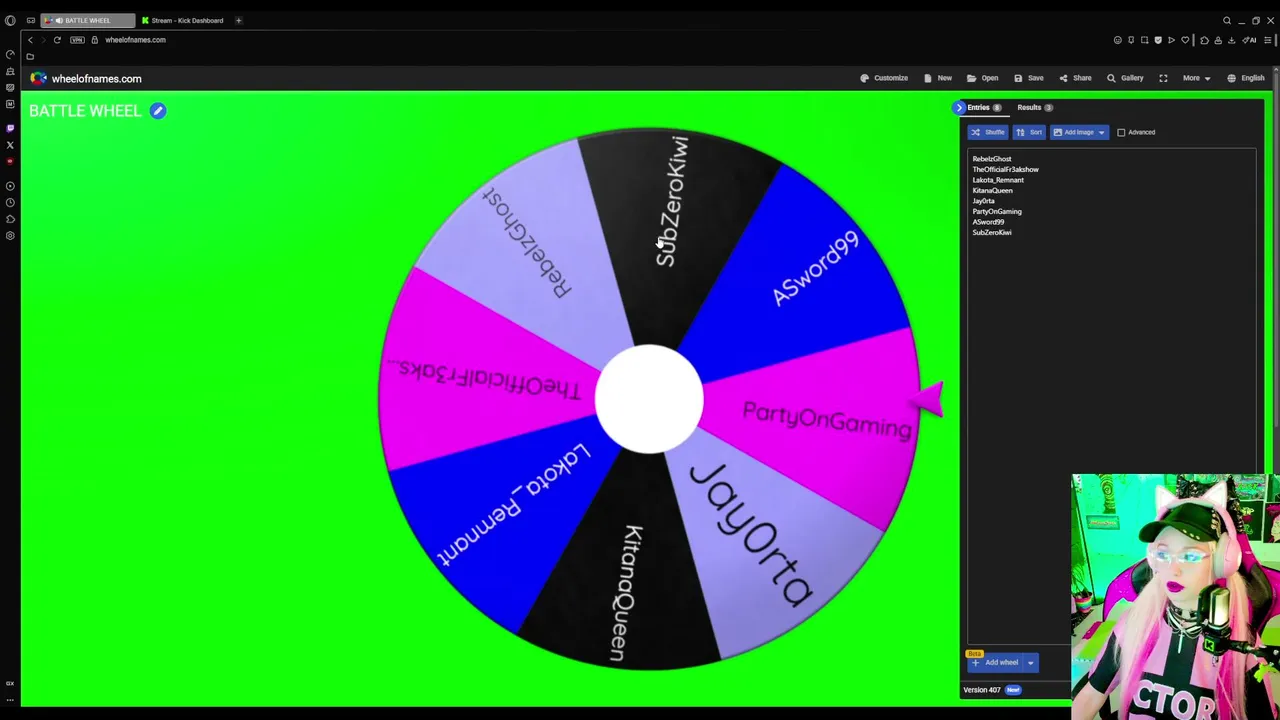Select the KitanaQueen entry line
This screenshot has height=720, width=1280.
992,190
